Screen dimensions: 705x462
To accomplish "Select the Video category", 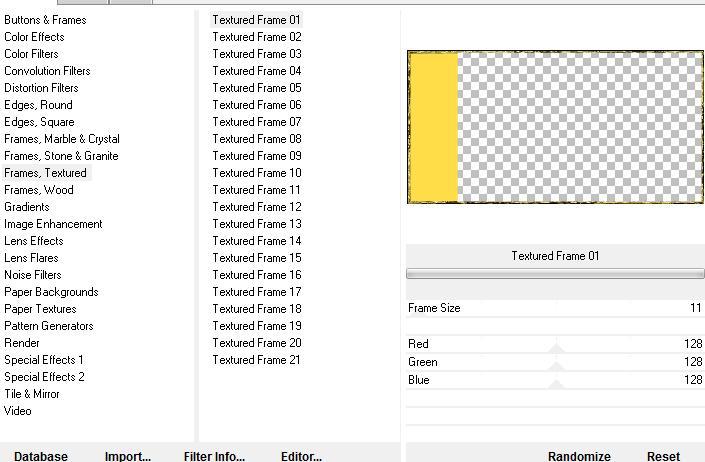I will [x=18, y=411].
